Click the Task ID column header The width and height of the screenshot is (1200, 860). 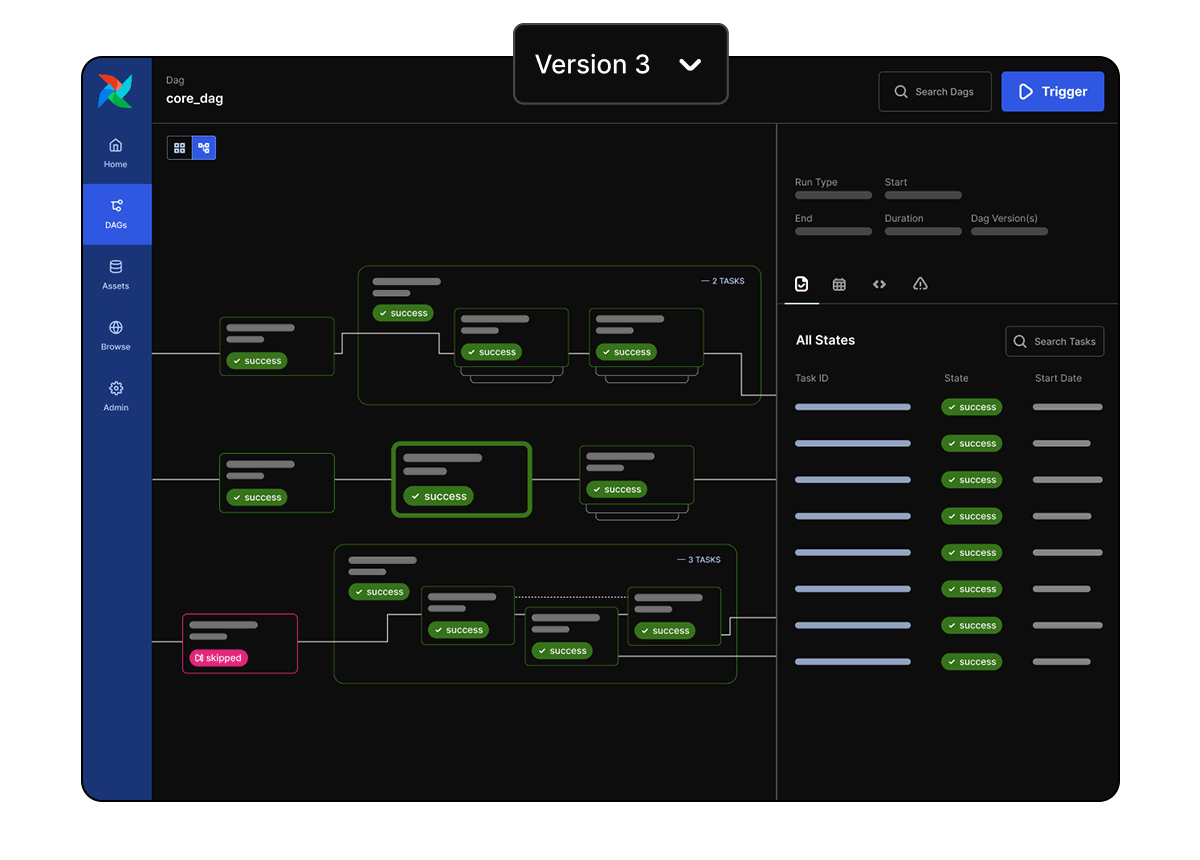pyautogui.click(x=812, y=378)
